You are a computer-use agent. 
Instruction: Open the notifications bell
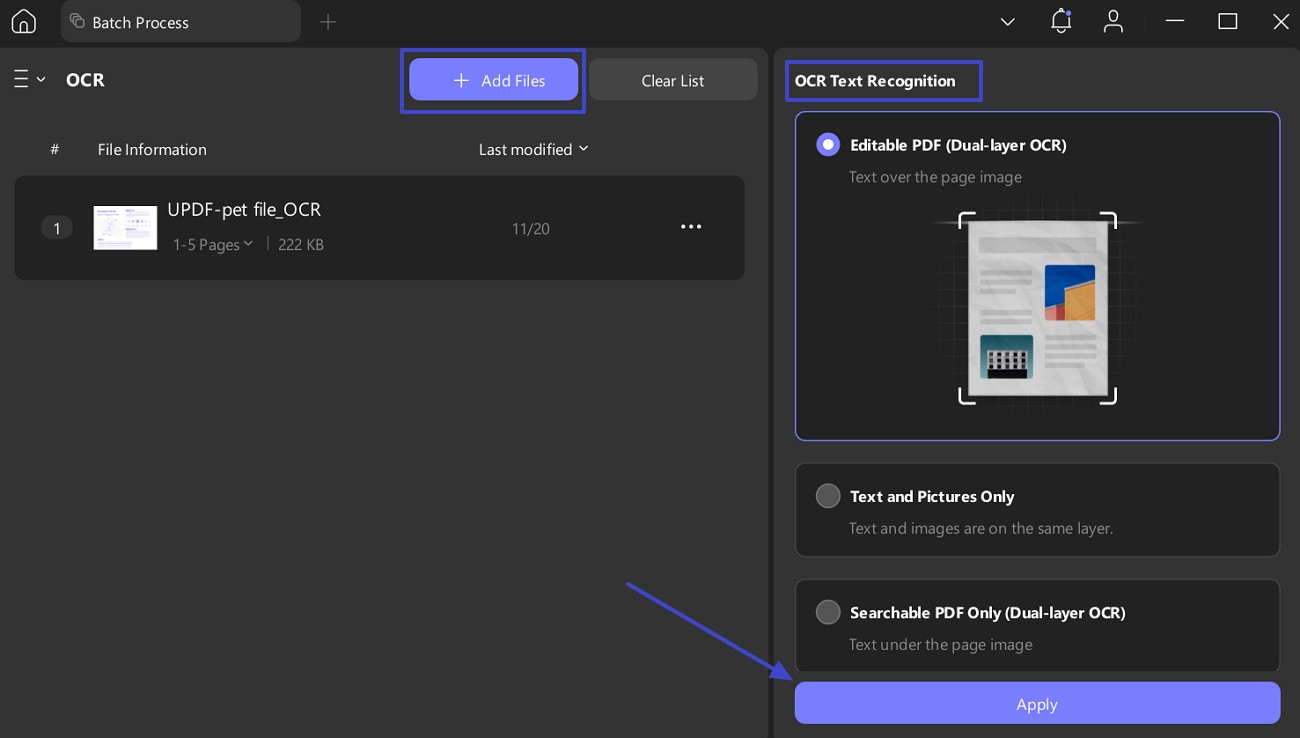pos(1061,21)
